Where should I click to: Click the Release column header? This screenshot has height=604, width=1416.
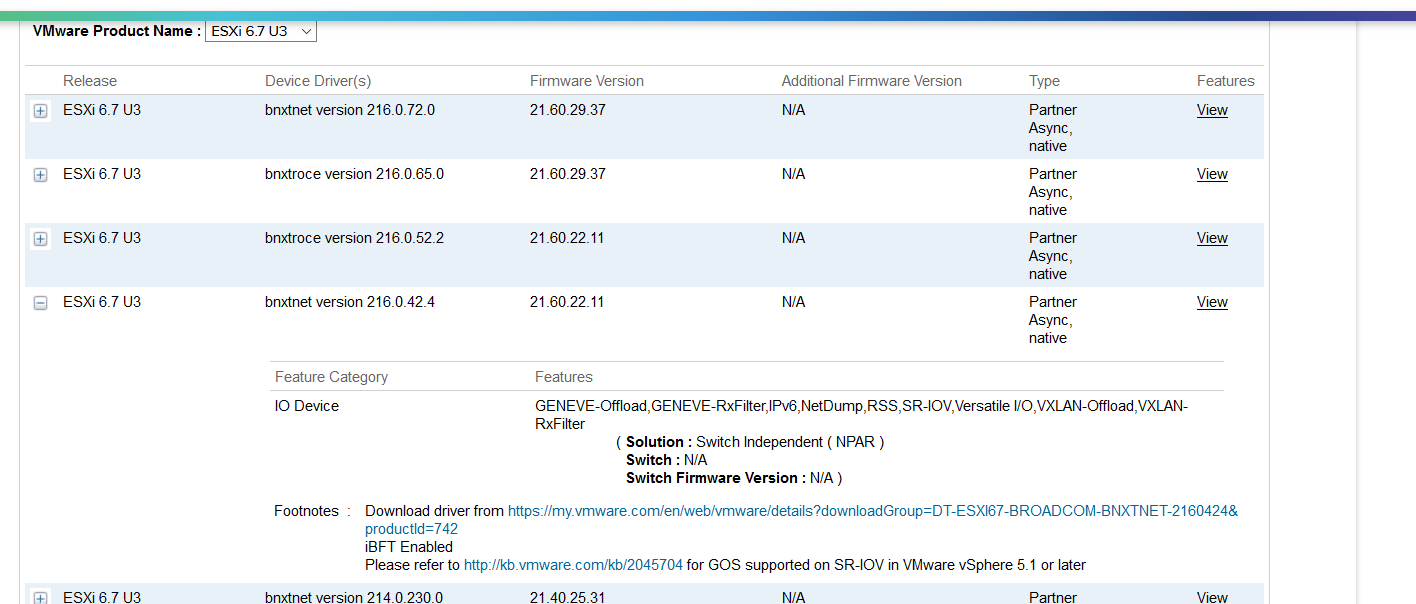coord(90,81)
